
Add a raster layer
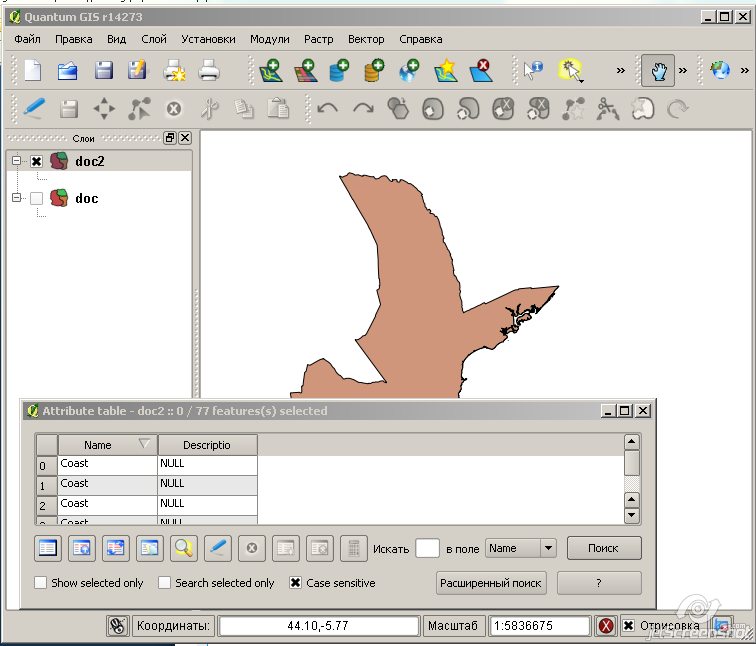click(x=306, y=70)
